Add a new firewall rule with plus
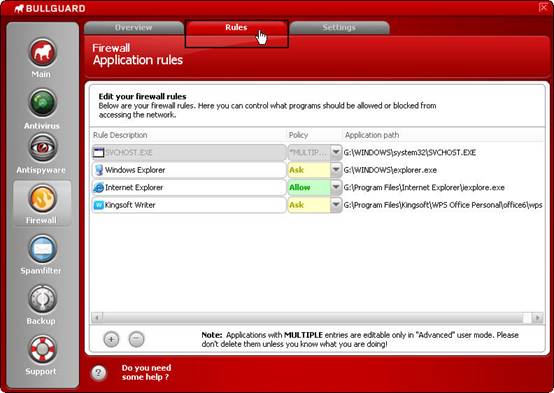554x393 pixels. pos(111,339)
